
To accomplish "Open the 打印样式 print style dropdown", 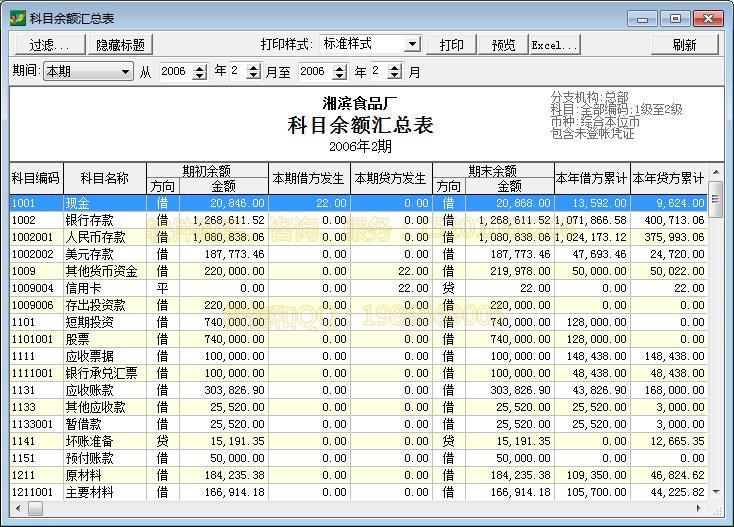I will coord(411,45).
